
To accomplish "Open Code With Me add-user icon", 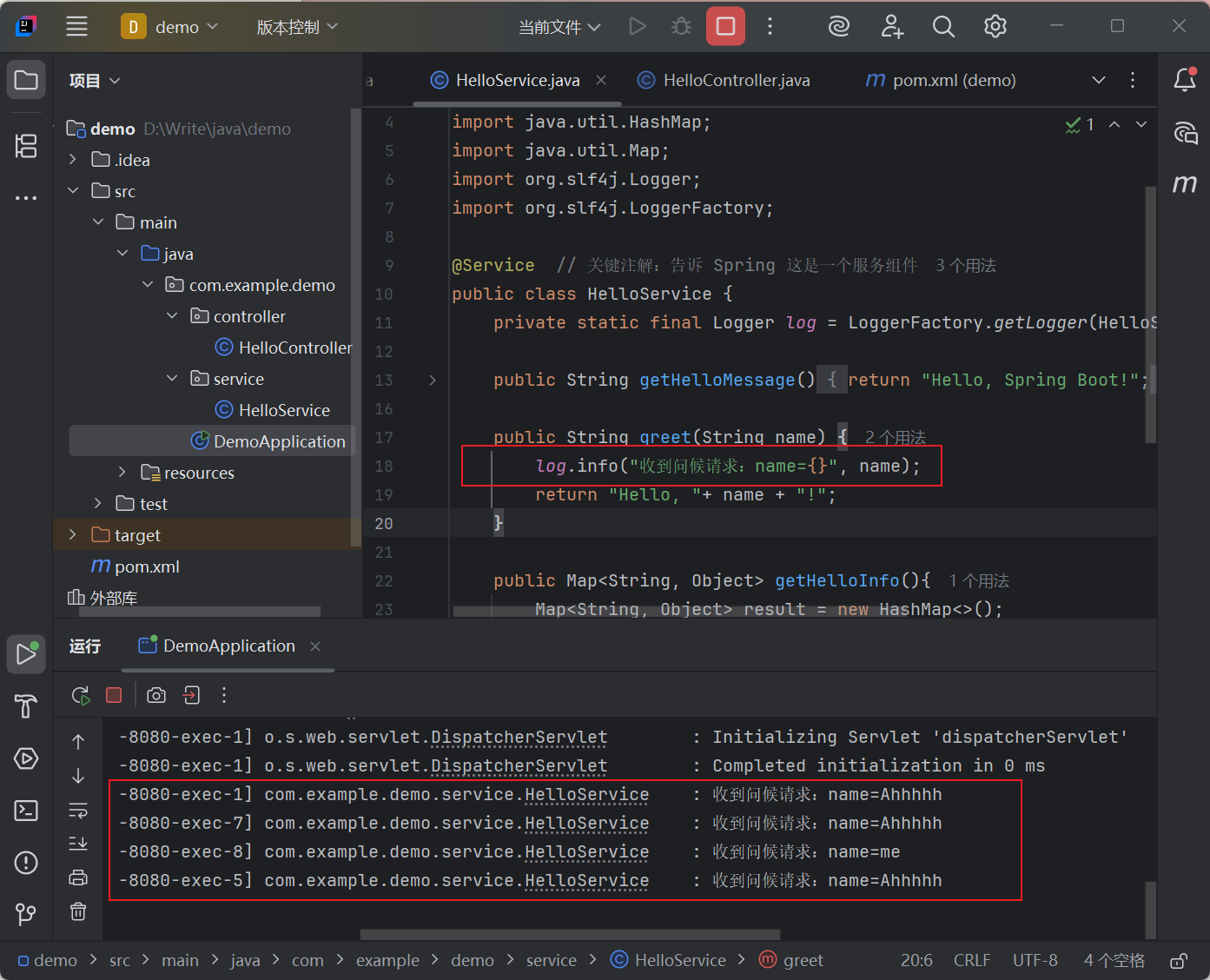I will 892,26.
